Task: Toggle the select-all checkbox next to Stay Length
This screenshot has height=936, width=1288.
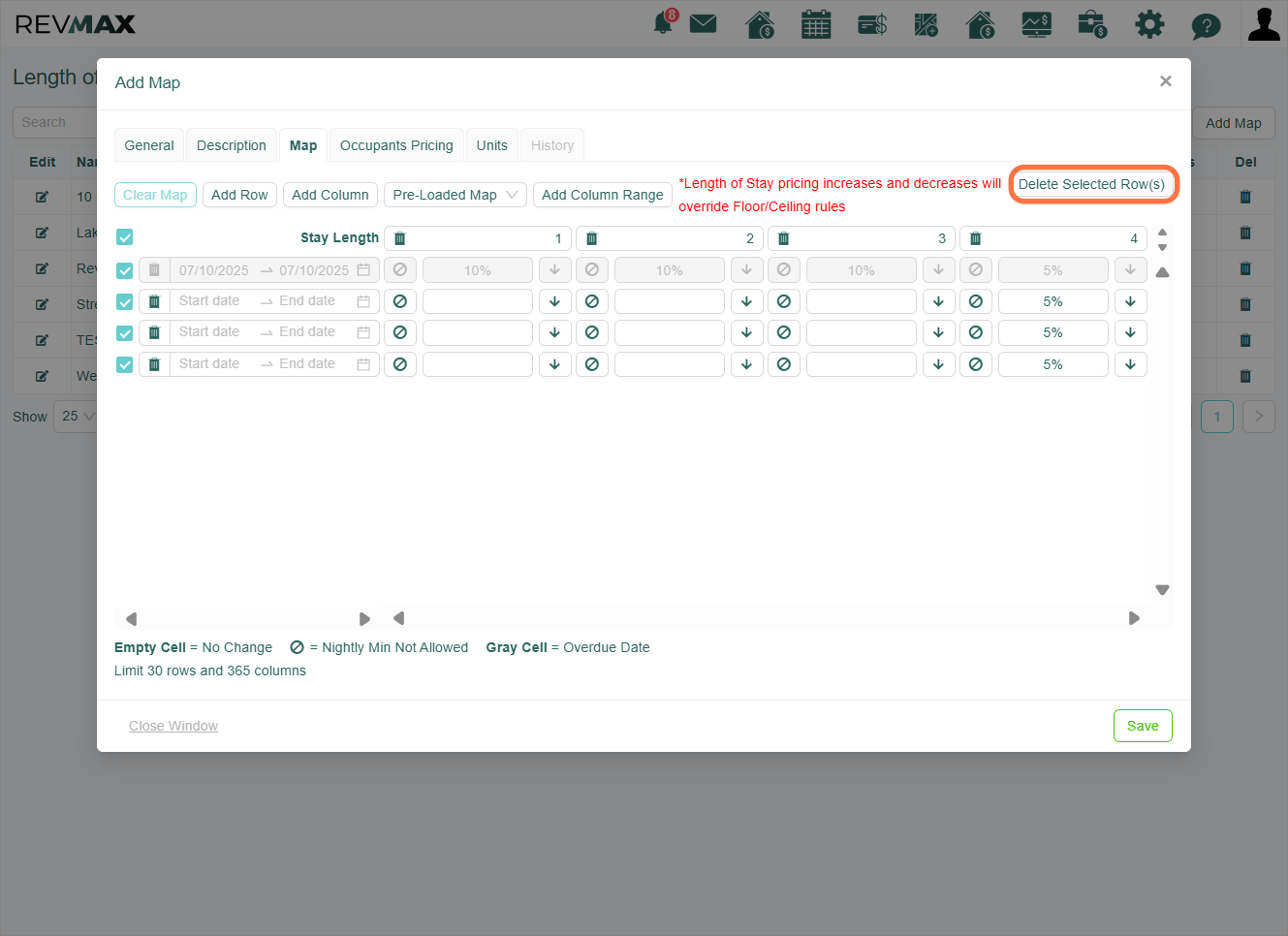Action: (125, 237)
